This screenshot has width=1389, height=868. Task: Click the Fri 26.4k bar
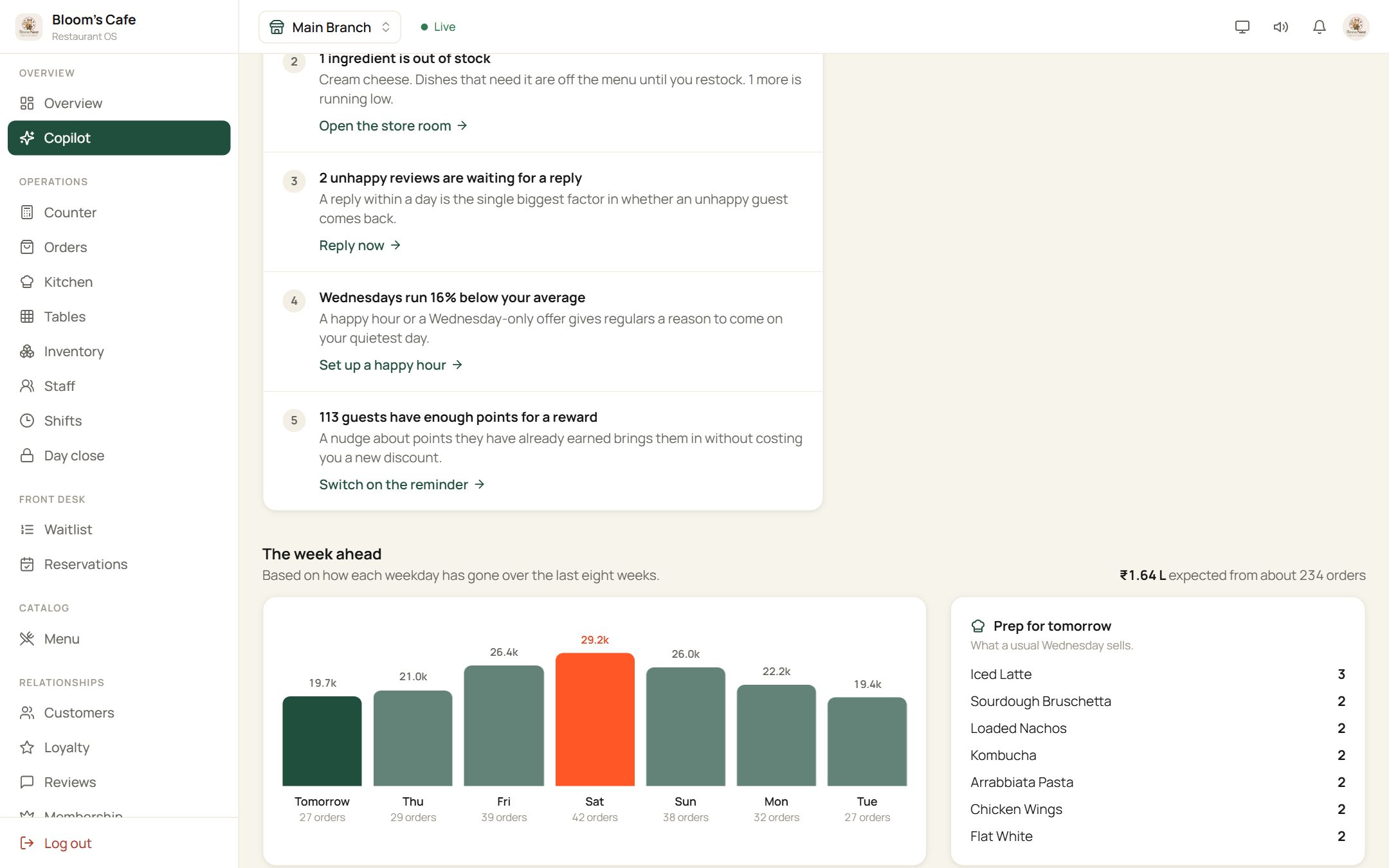click(x=504, y=726)
